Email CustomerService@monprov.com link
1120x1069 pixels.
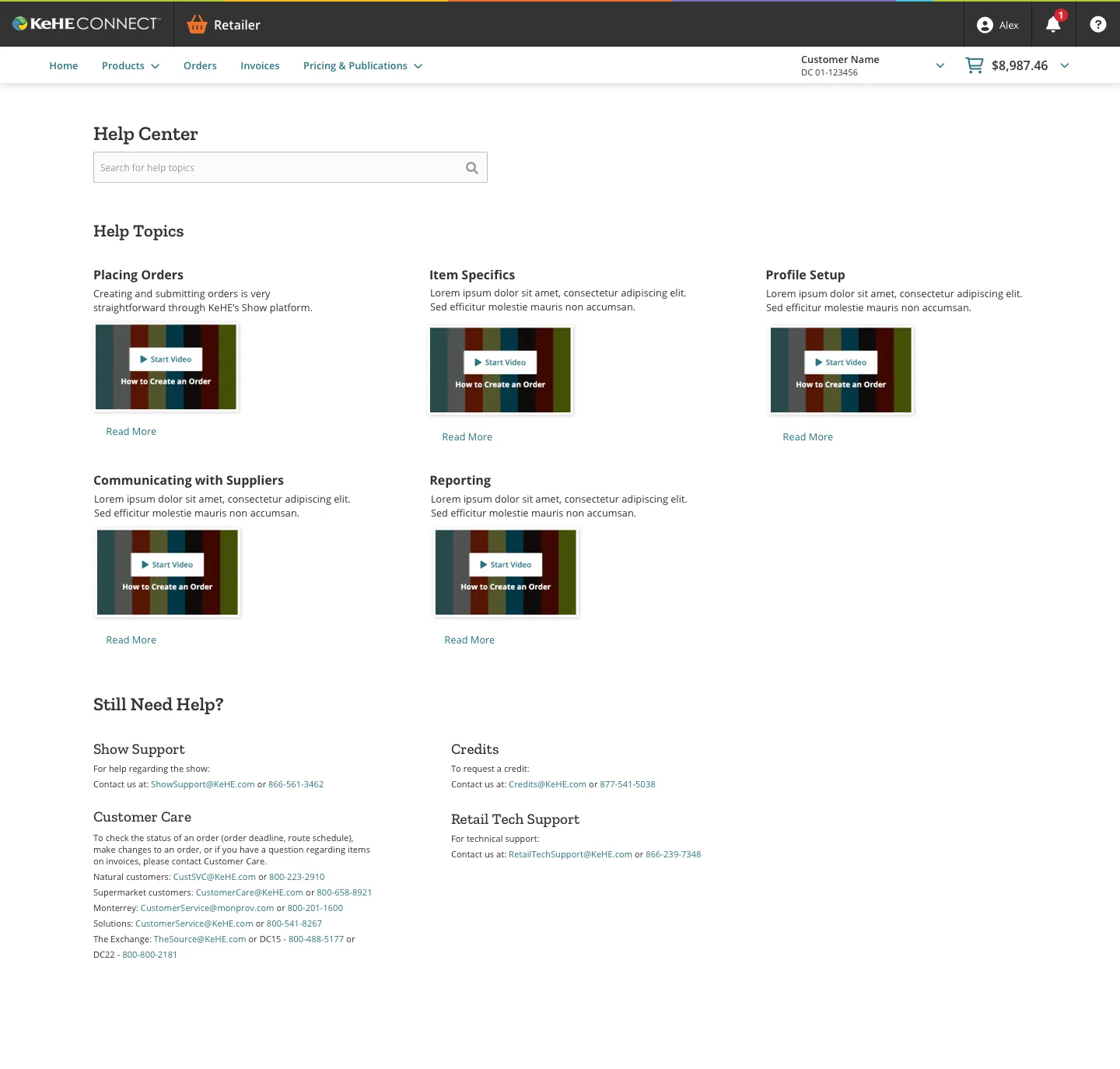(x=208, y=908)
